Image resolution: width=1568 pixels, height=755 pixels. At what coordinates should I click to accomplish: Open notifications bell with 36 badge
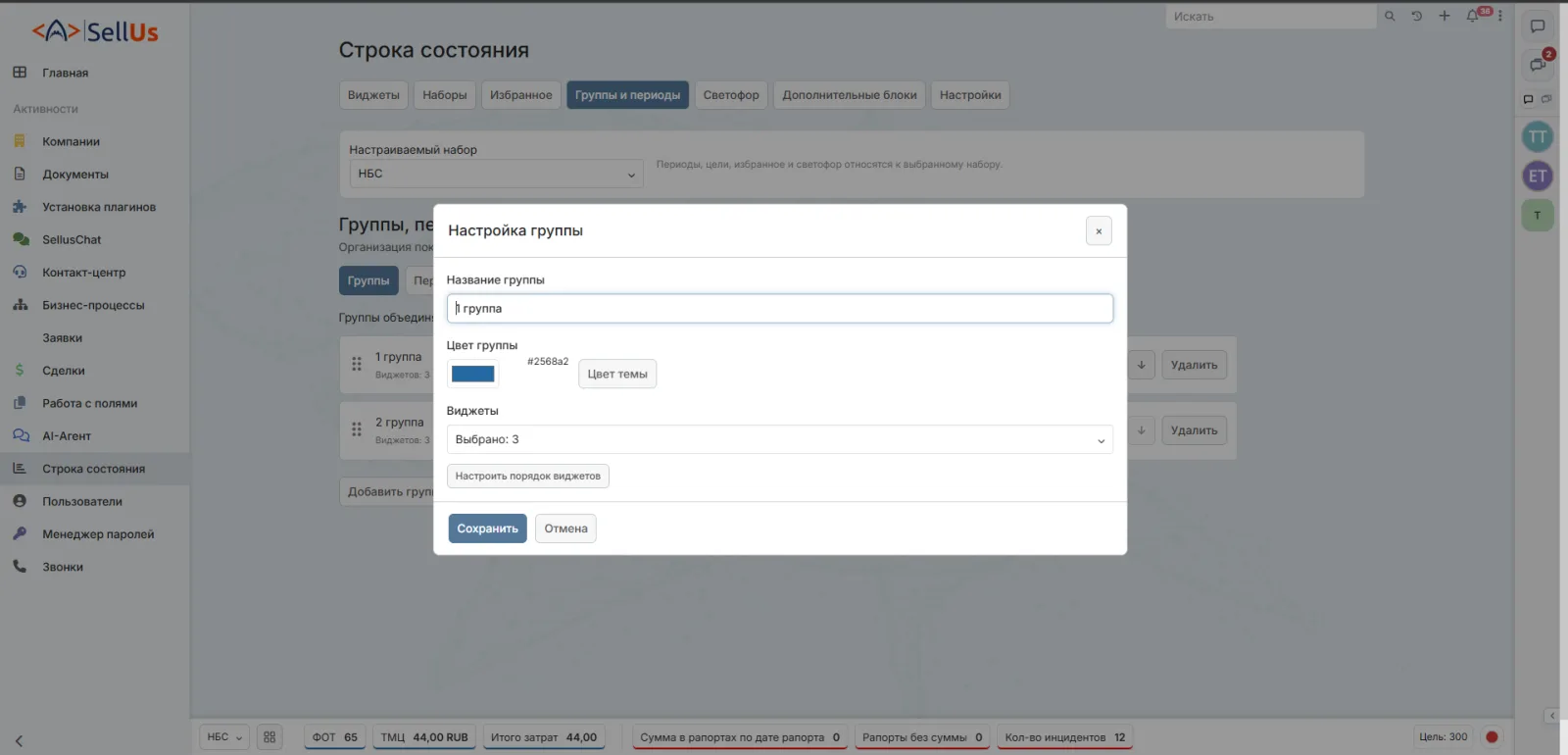pos(1473,16)
